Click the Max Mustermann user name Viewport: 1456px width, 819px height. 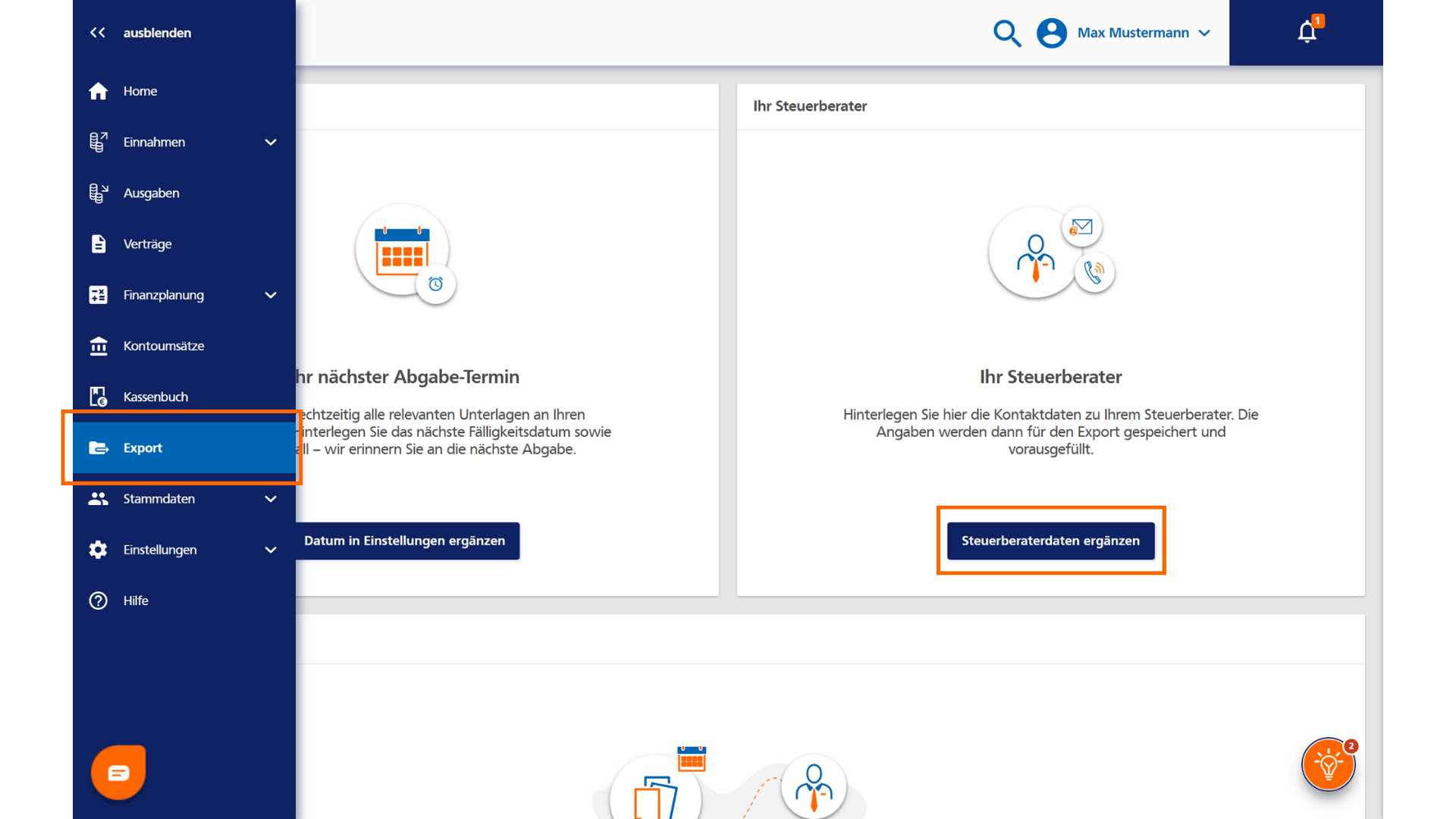coord(1133,33)
